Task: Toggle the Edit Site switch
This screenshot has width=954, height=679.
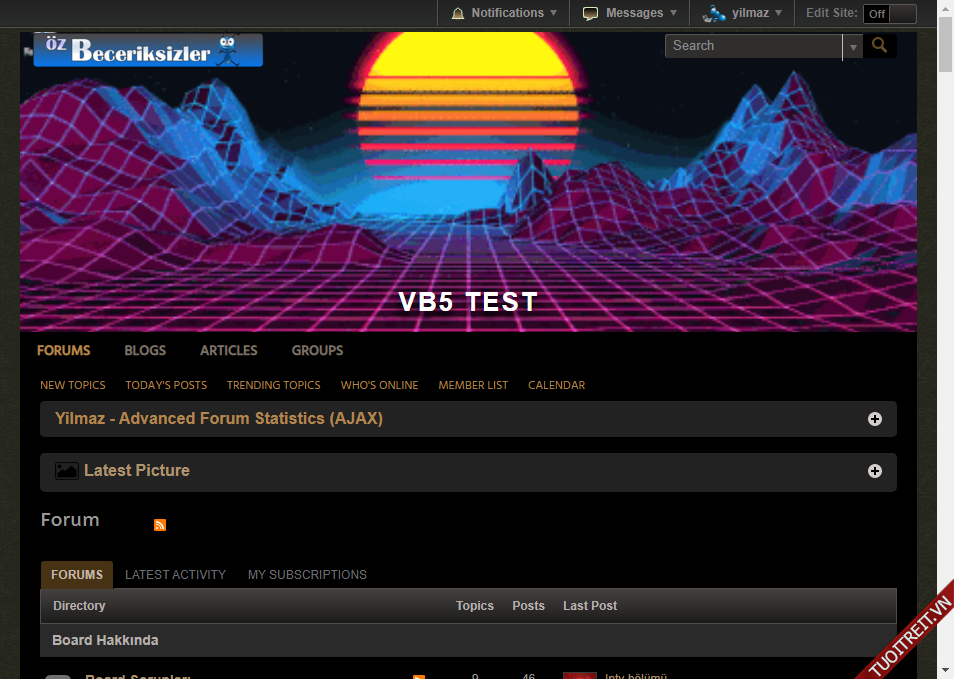Action: pyautogui.click(x=890, y=14)
